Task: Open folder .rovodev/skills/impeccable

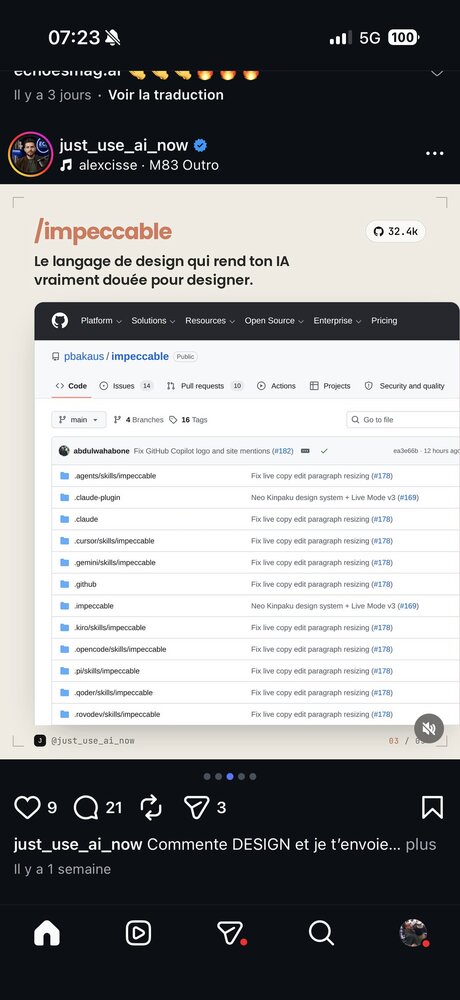Action: (x=117, y=714)
